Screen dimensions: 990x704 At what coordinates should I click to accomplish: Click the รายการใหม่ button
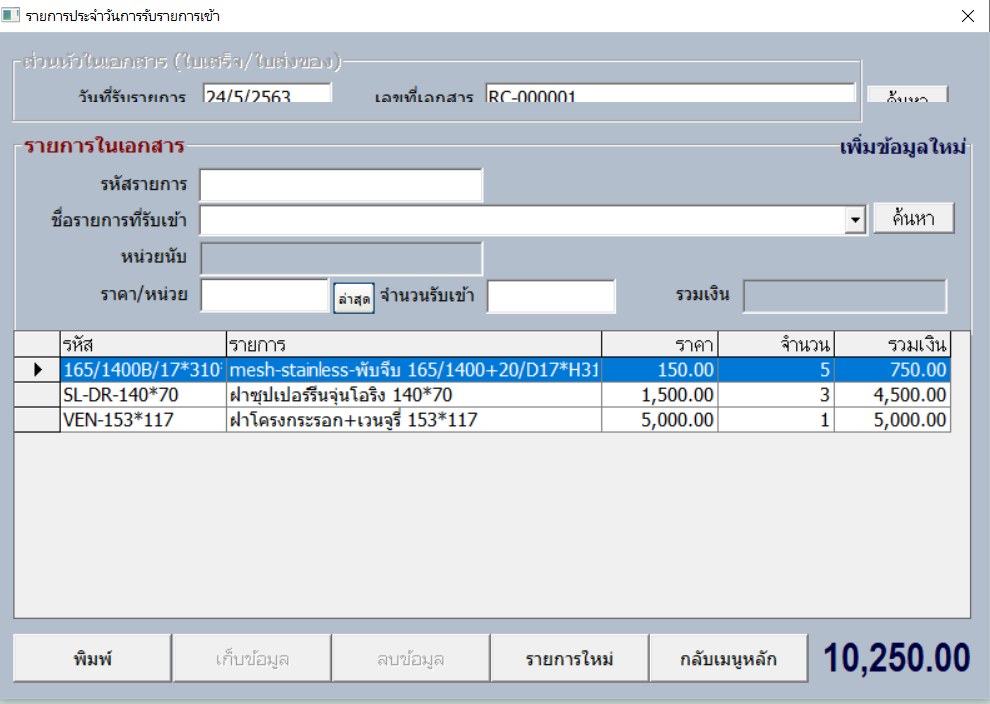coord(570,658)
